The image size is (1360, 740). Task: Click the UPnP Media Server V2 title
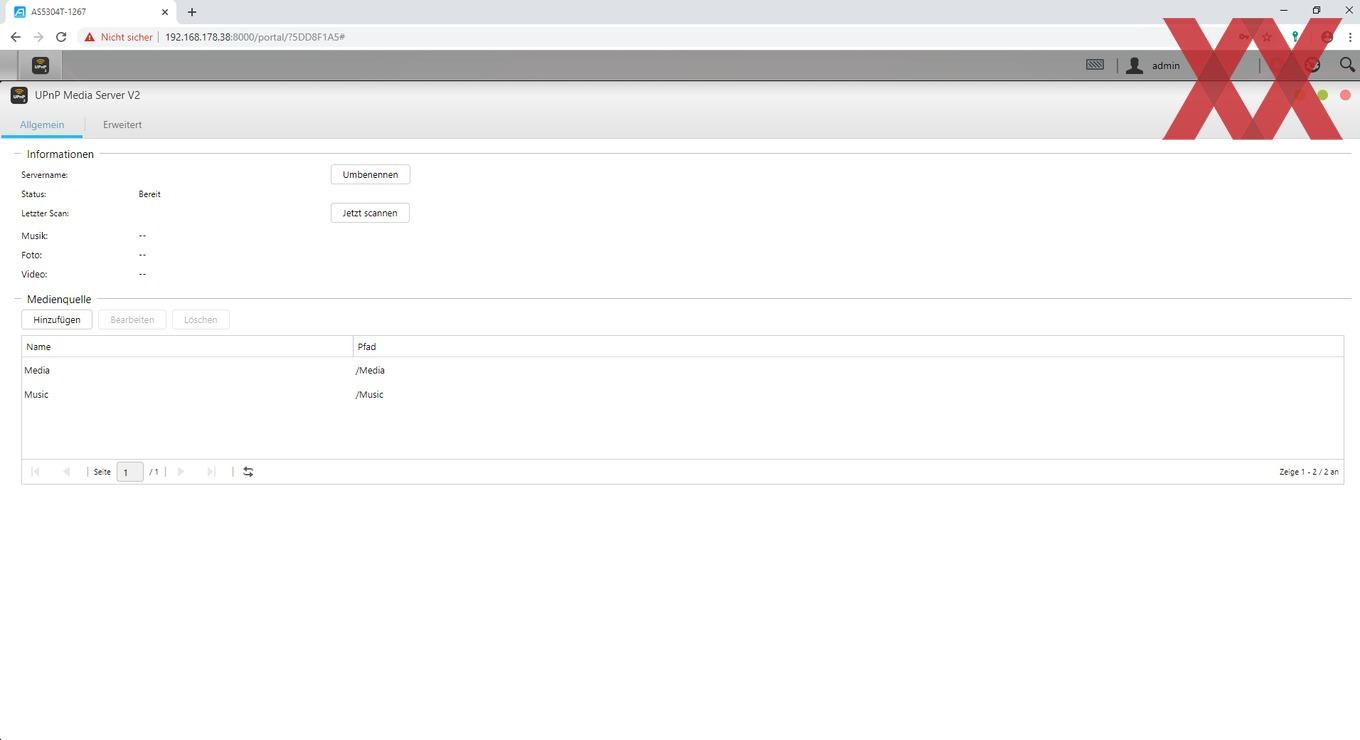[87, 95]
